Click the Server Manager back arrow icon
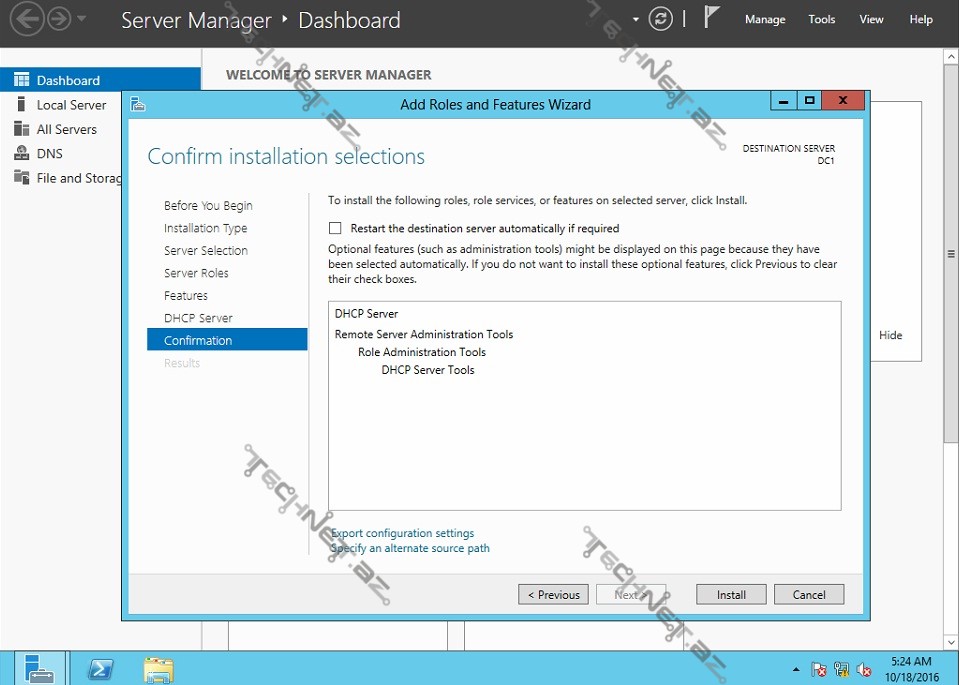 [x=26, y=19]
